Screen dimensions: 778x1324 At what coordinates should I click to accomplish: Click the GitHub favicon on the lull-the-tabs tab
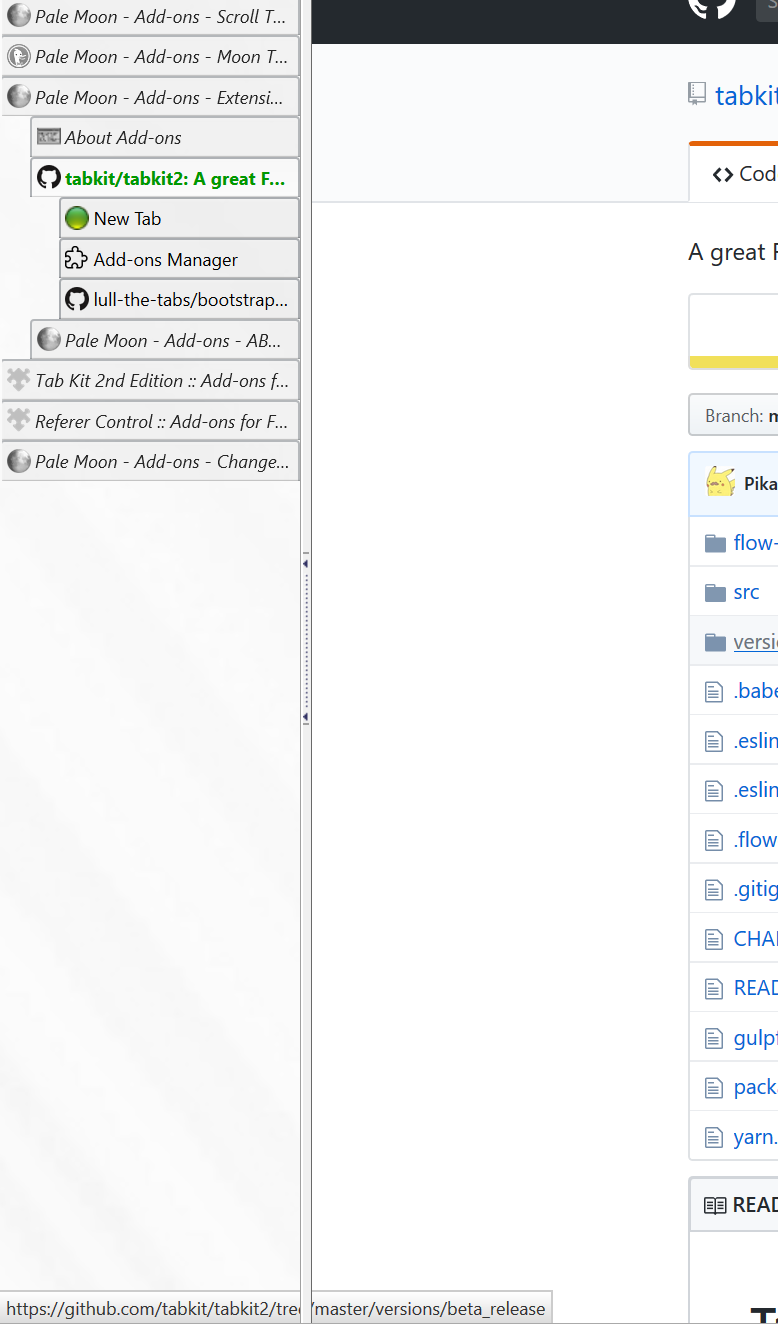click(77, 299)
